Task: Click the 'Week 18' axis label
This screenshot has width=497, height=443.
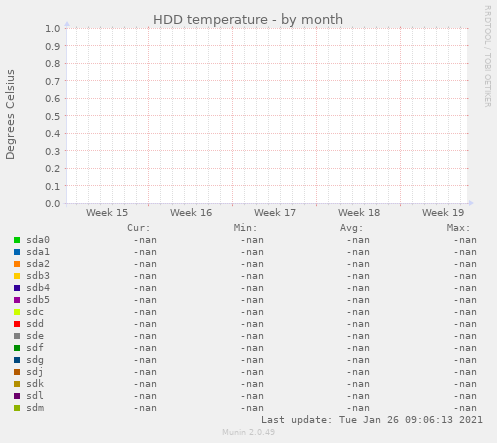Action: click(x=359, y=213)
